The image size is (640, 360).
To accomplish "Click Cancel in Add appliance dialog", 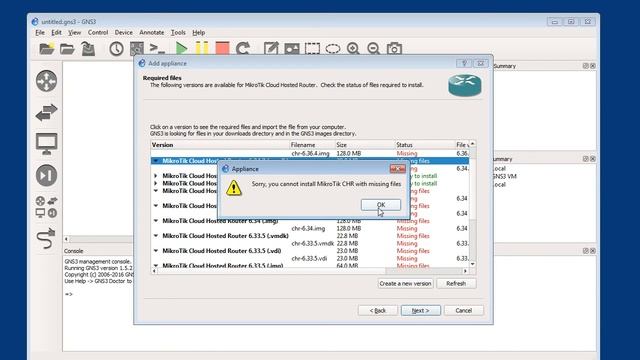I will (463, 311).
